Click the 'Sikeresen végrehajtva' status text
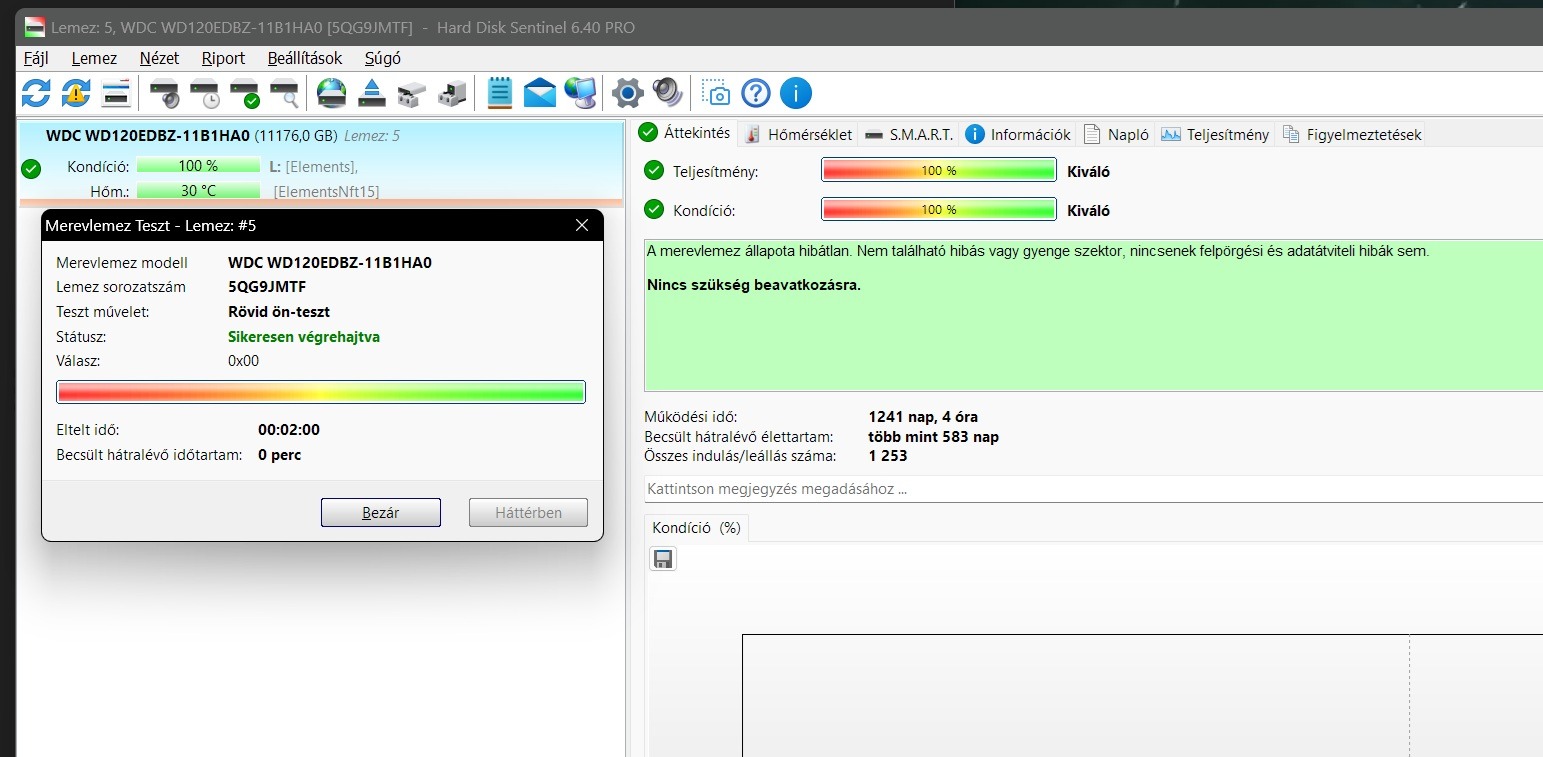The image size is (1543, 757). [304, 337]
